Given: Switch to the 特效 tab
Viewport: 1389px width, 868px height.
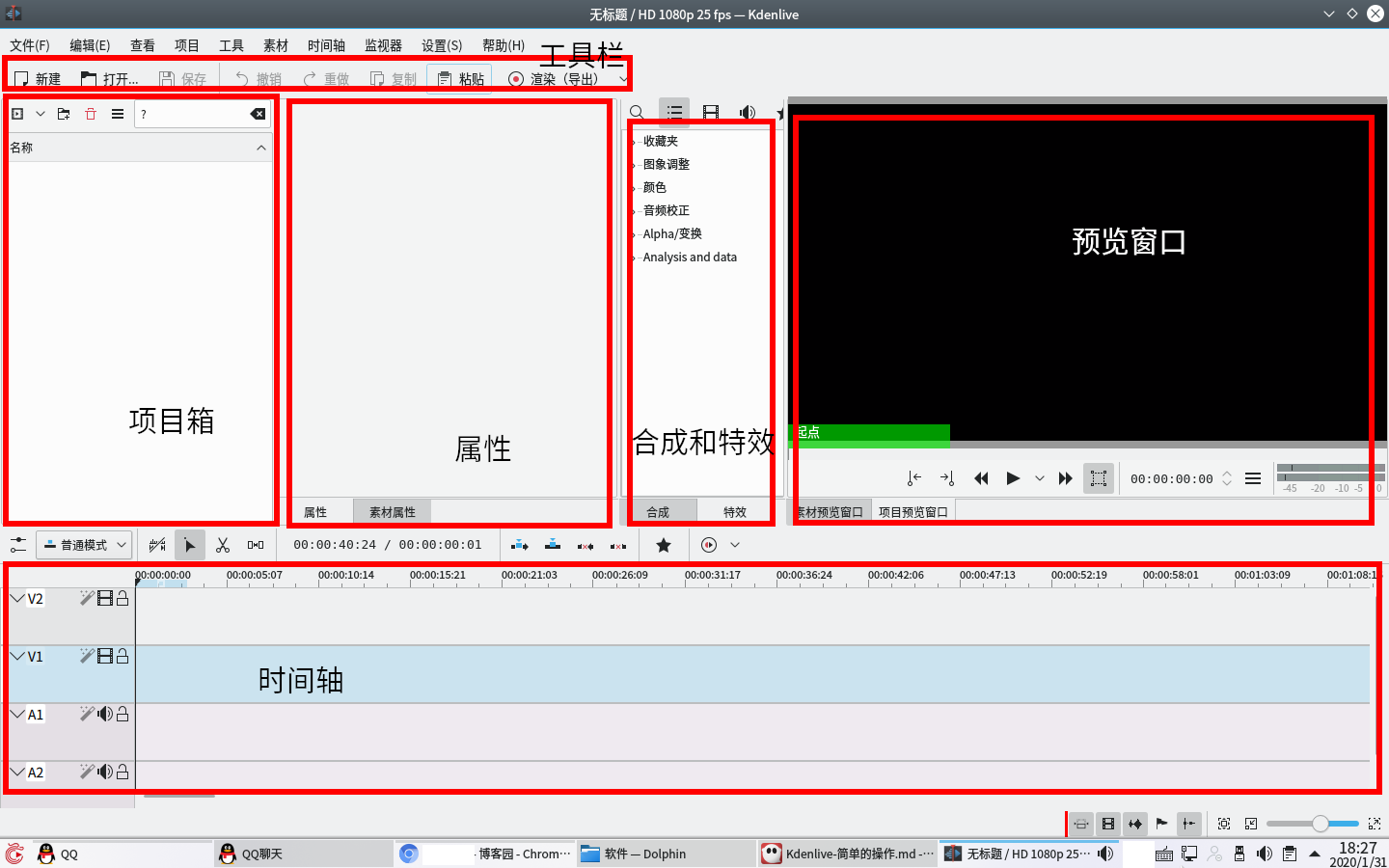Looking at the screenshot, I should point(735,511).
